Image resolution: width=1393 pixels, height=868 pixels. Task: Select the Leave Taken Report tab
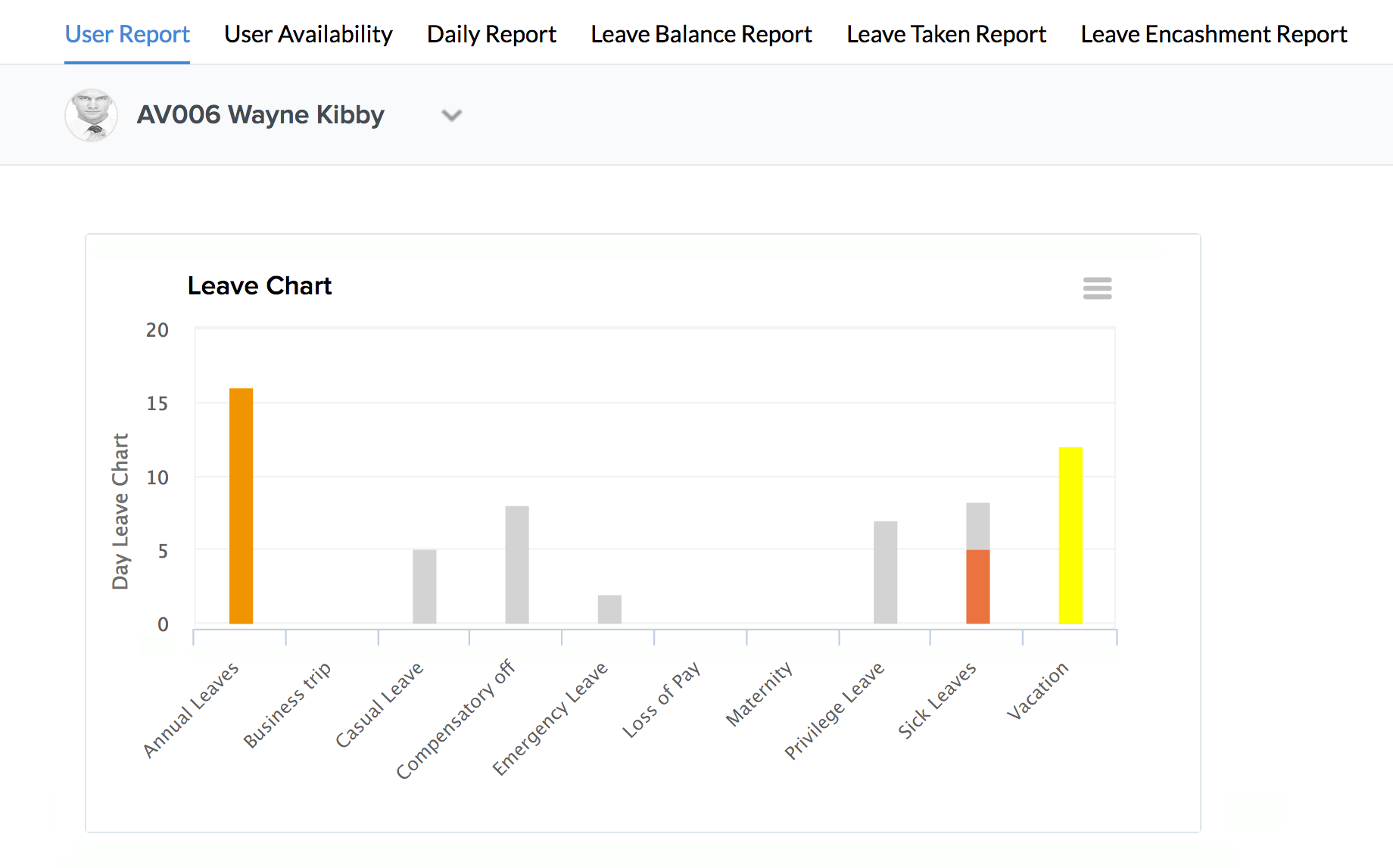pos(946,35)
